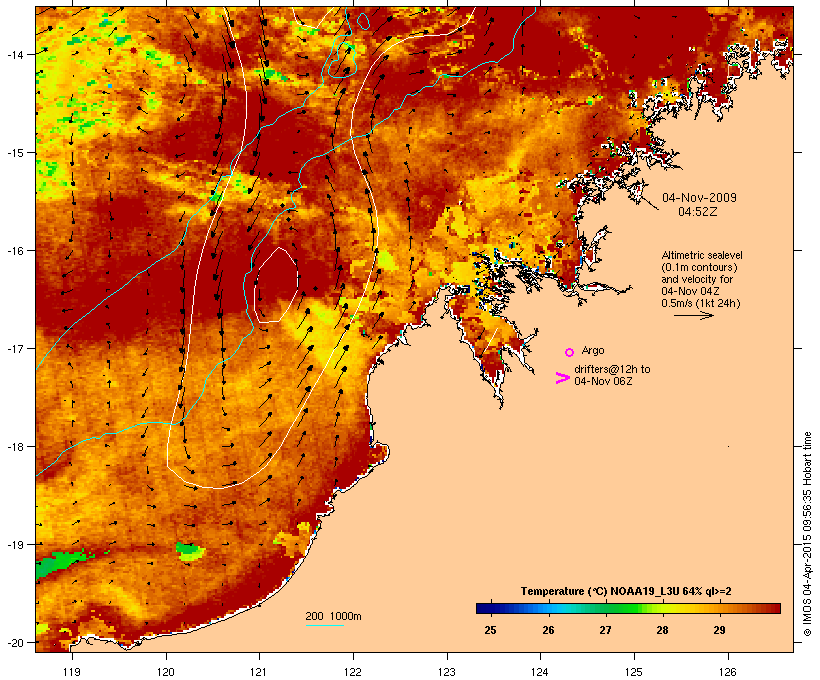820x680 pixels.
Task: Click the magenta drifter arrowhead symbol
Action: click(562, 378)
